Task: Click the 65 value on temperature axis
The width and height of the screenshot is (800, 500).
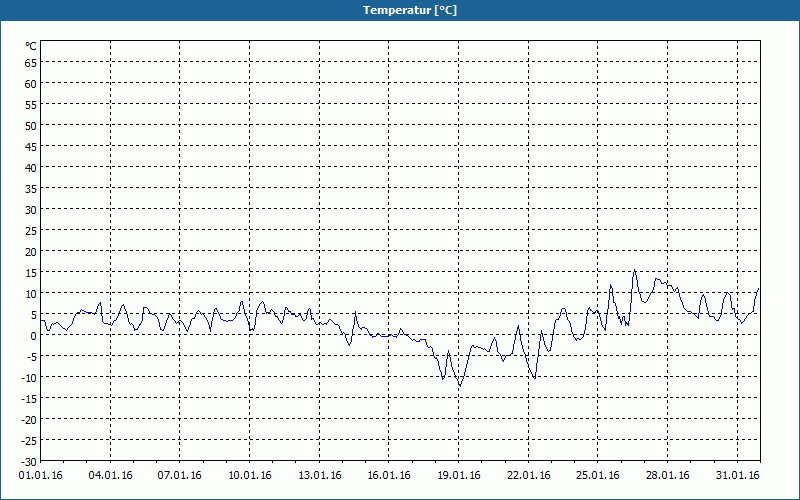Action: pos(31,63)
